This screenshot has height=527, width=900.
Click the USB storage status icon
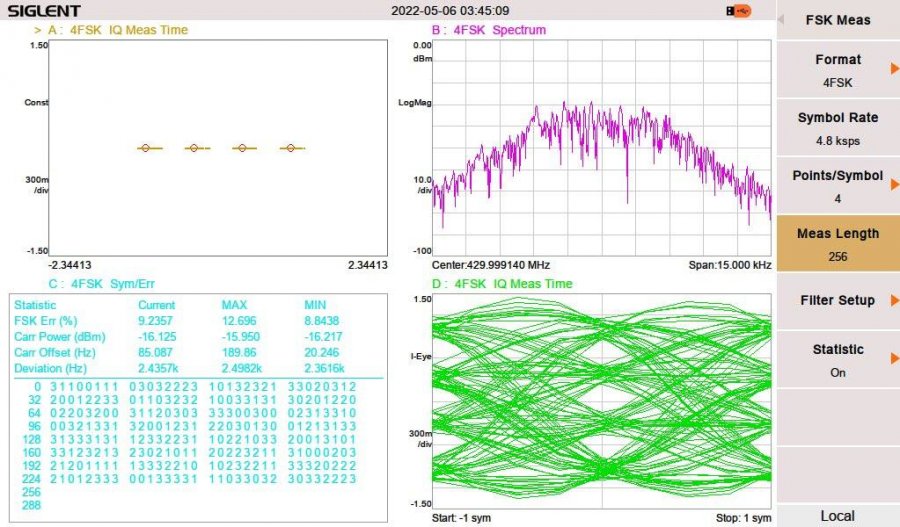click(738, 11)
